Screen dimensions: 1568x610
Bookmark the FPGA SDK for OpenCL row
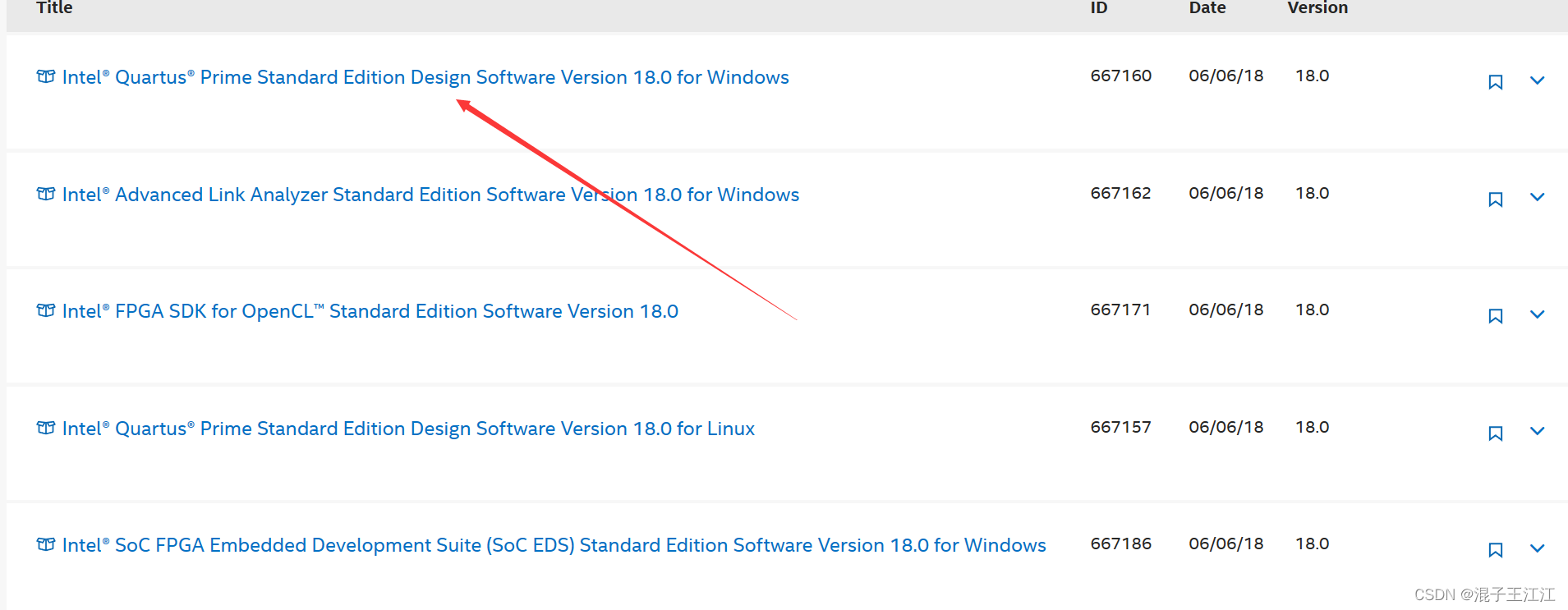pyautogui.click(x=1496, y=316)
